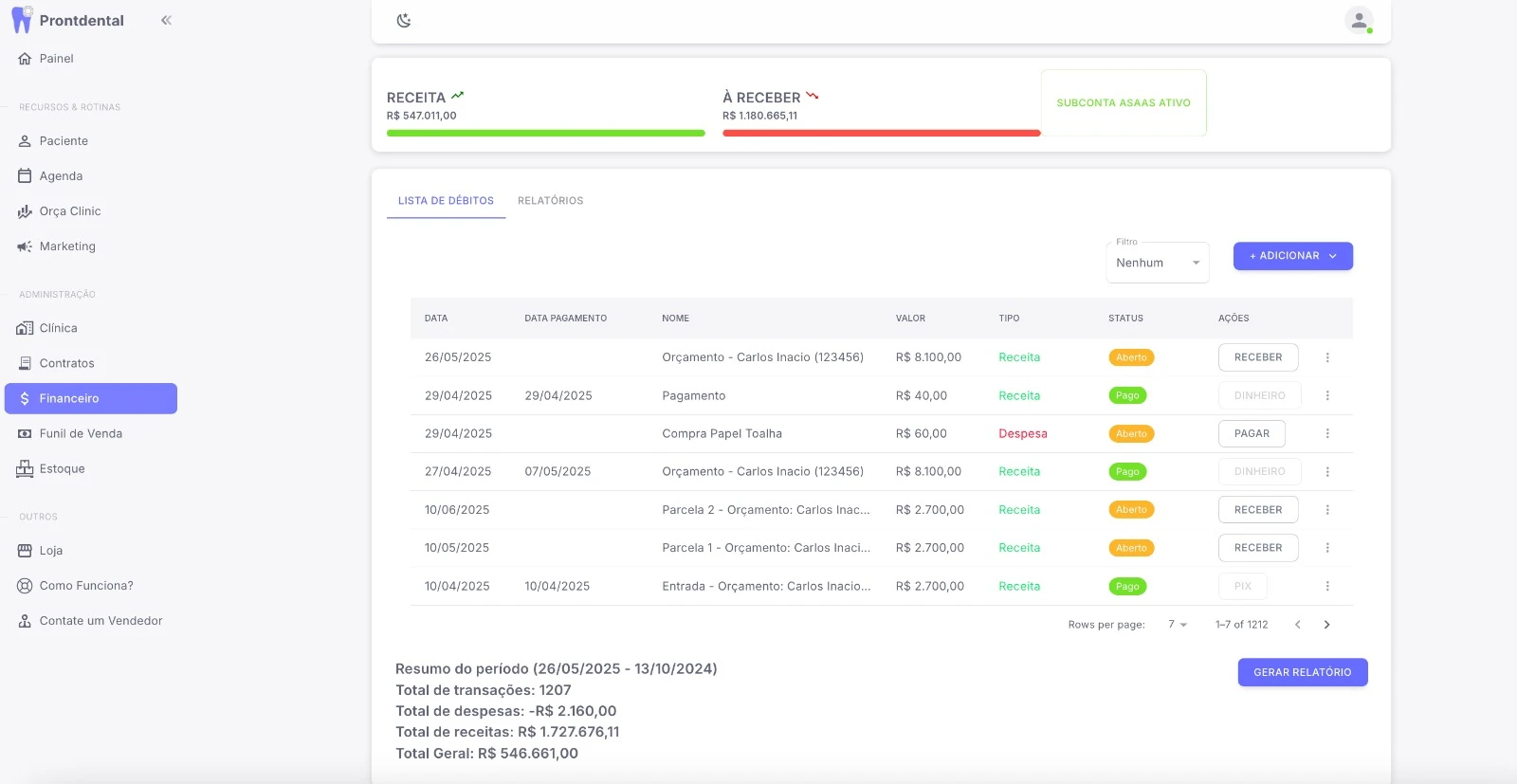Go to next page of the table

[1326, 625]
